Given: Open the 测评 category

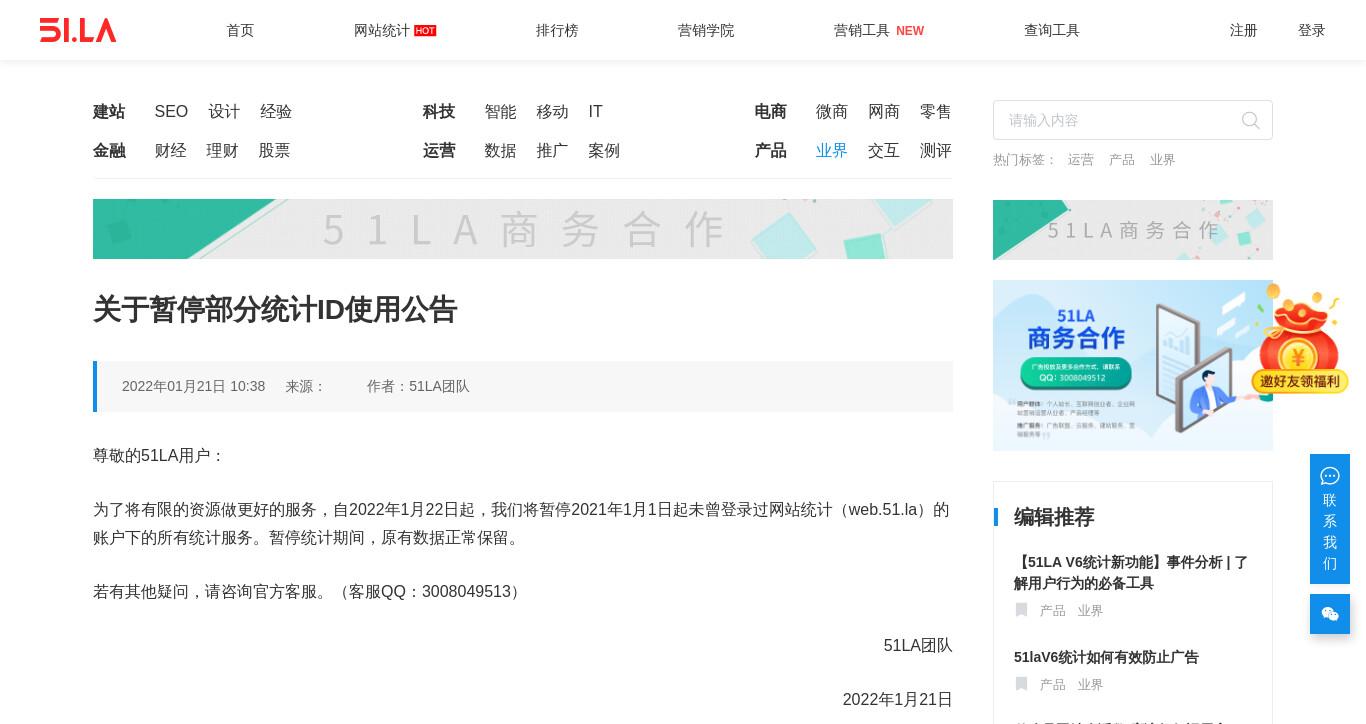Looking at the screenshot, I should (936, 151).
